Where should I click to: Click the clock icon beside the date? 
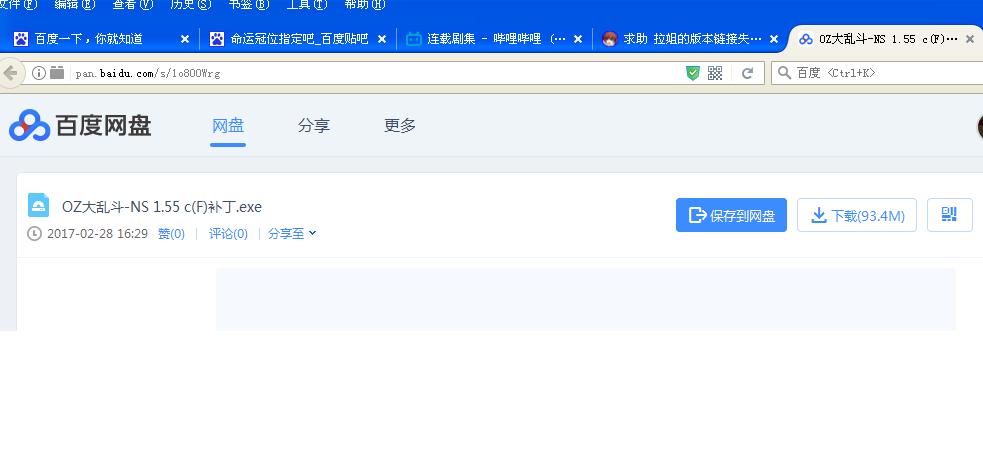34,234
